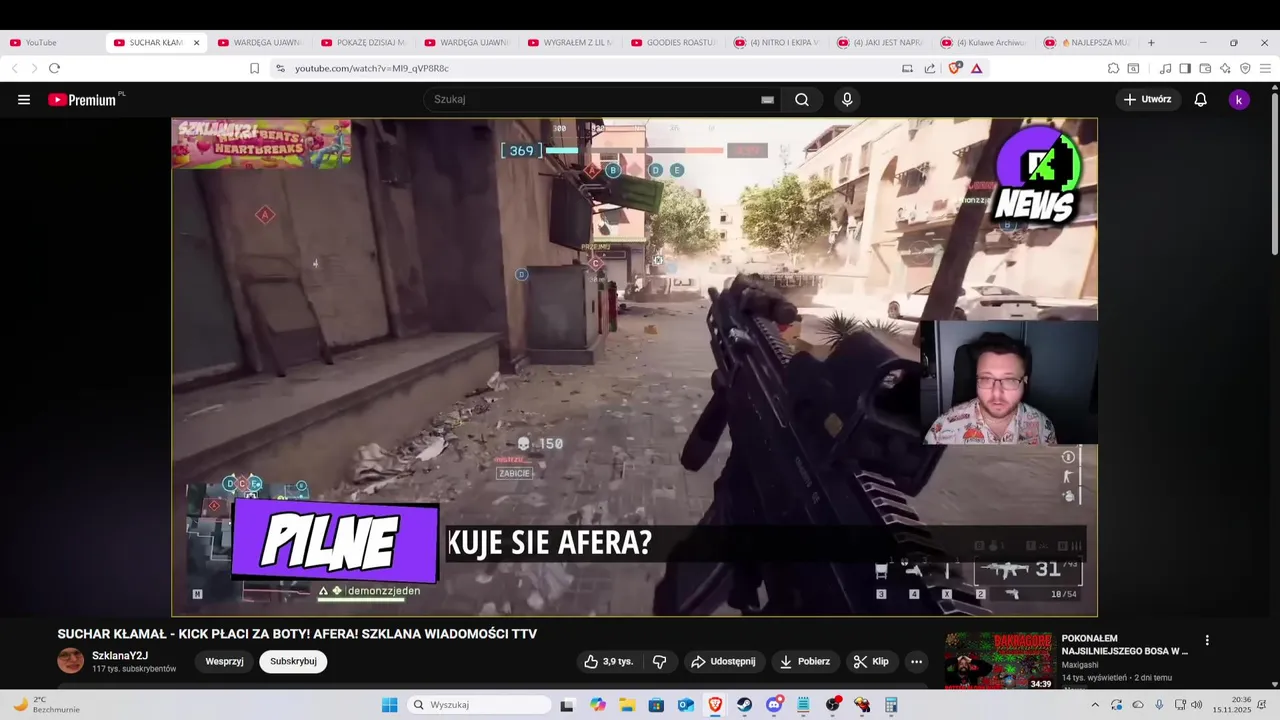The image size is (1280, 720).
Task: Open Windows Start menu
Action: click(x=389, y=705)
